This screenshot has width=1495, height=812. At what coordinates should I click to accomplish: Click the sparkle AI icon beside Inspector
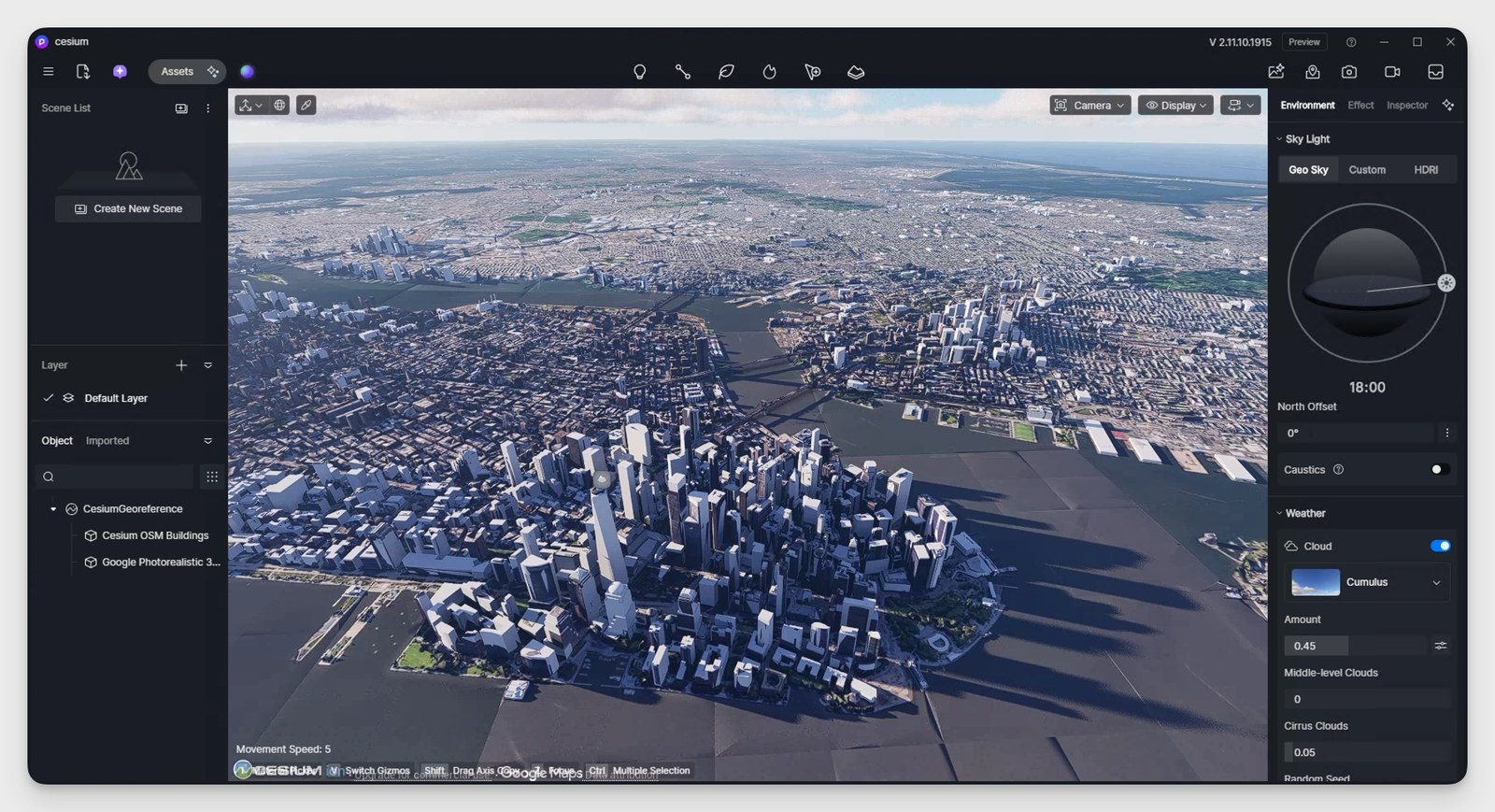pos(1448,106)
